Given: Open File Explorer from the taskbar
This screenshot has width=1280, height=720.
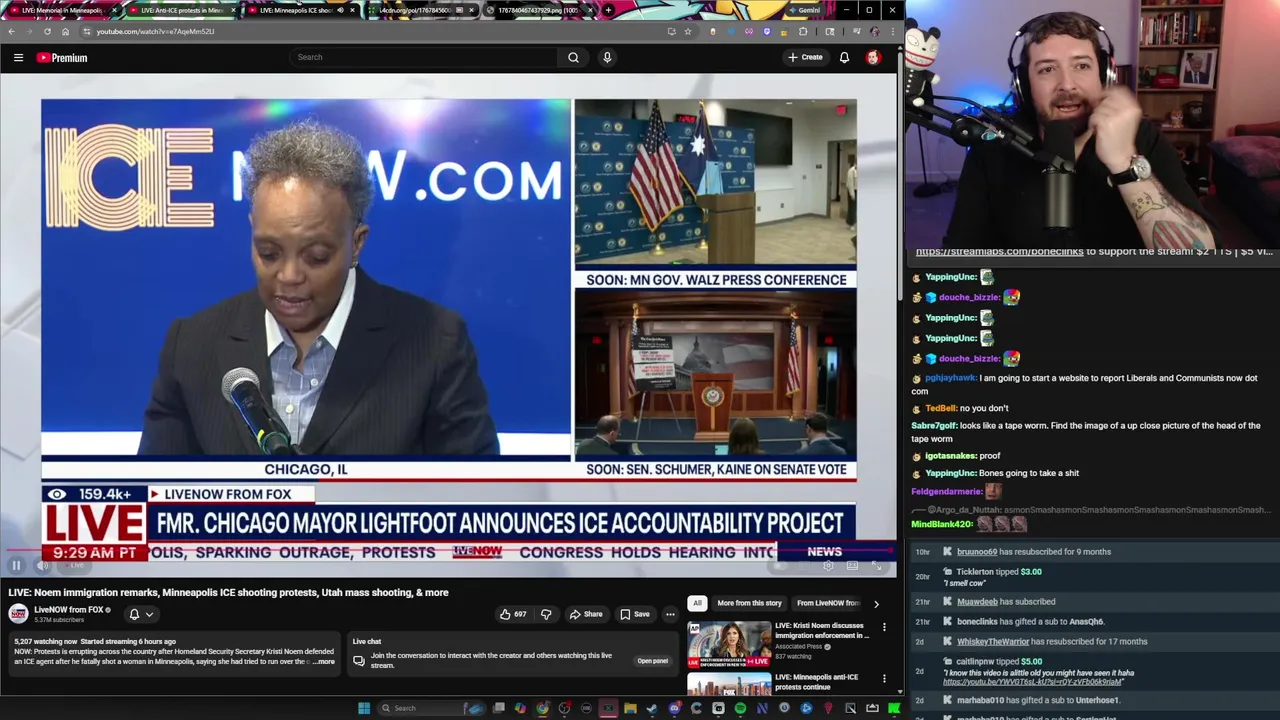Looking at the screenshot, I should click(630, 708).
